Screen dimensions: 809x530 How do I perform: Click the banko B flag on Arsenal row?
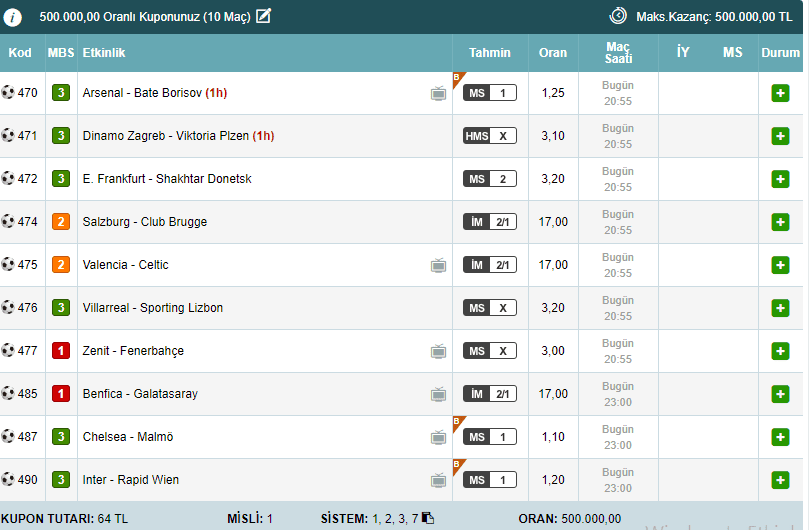(458, 79)
